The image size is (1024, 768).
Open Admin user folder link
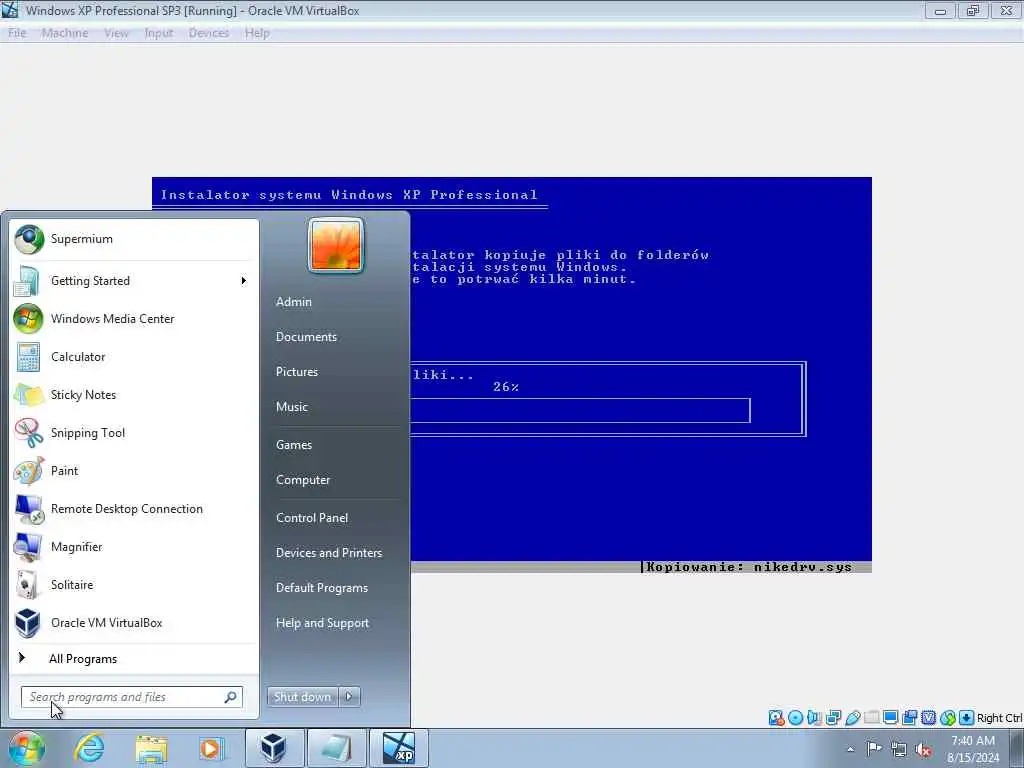tap(294, 302)
